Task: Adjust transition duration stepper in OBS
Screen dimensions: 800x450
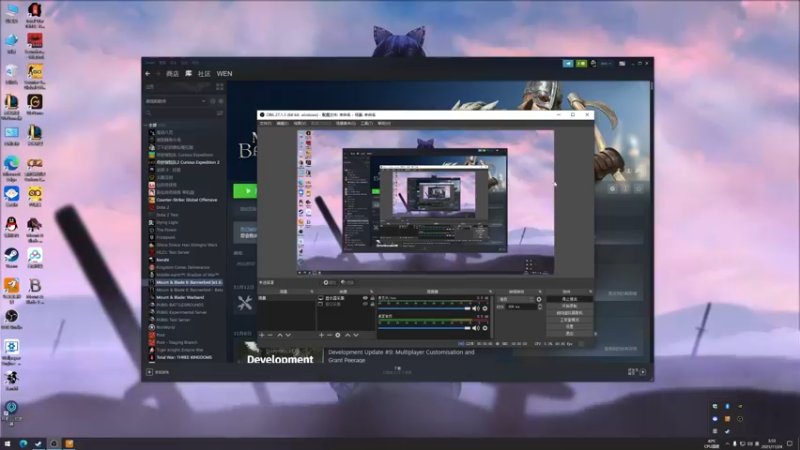Action: (540, 307)
